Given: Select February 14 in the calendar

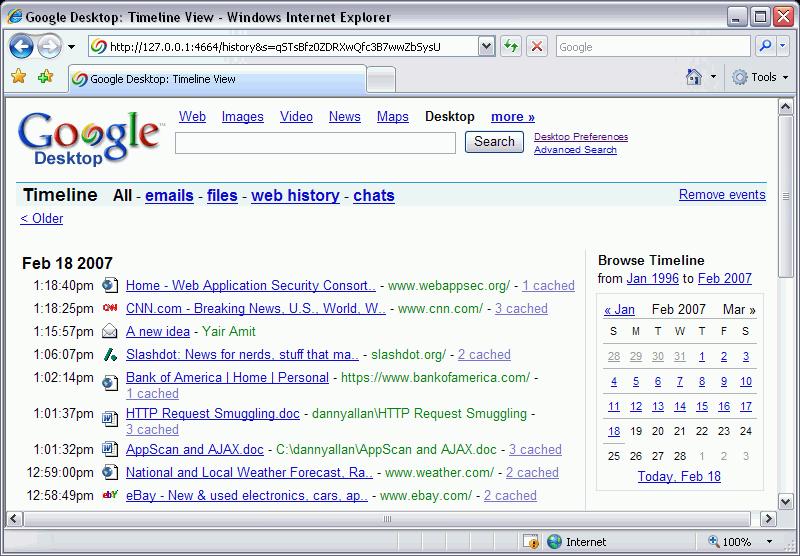Looking at the screenshot, I should (680, 406).
